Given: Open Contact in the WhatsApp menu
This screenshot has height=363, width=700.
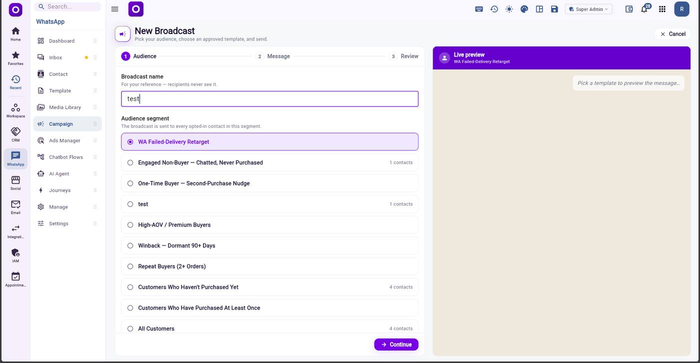Looking at the screenshot, I should point(67,74).
